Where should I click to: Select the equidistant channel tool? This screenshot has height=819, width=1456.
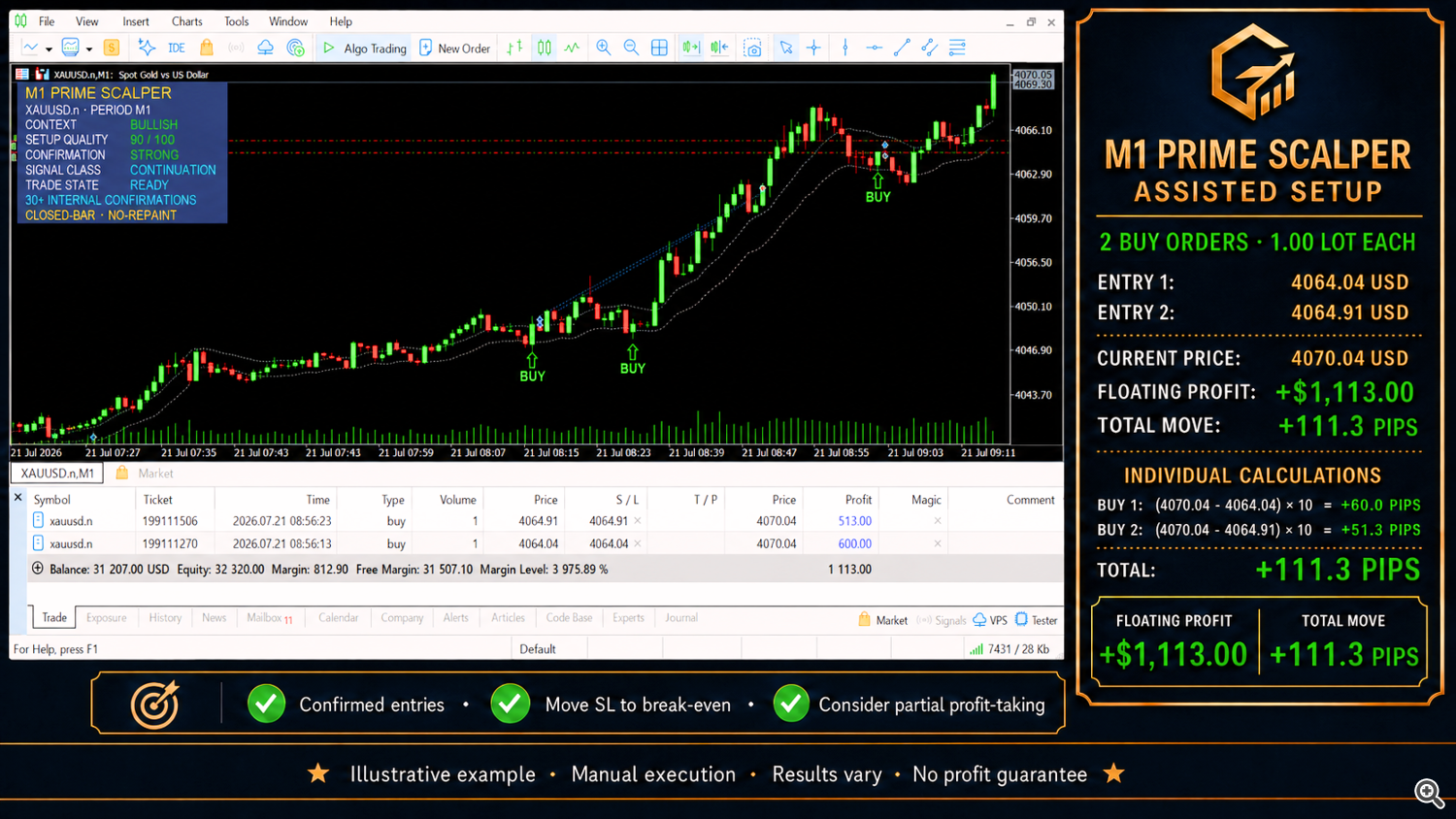pos(929,48)
